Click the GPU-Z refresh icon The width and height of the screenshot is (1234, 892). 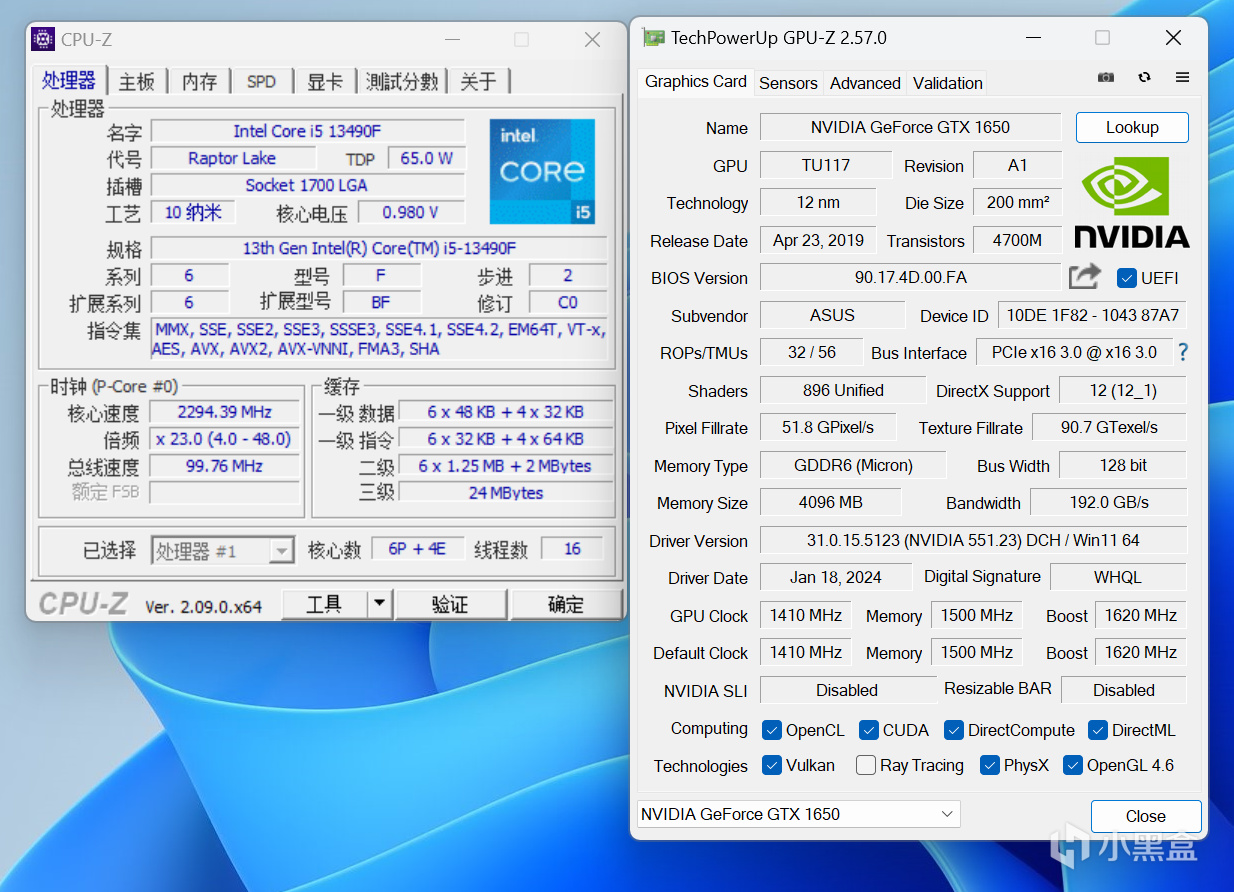point(1144,77)
